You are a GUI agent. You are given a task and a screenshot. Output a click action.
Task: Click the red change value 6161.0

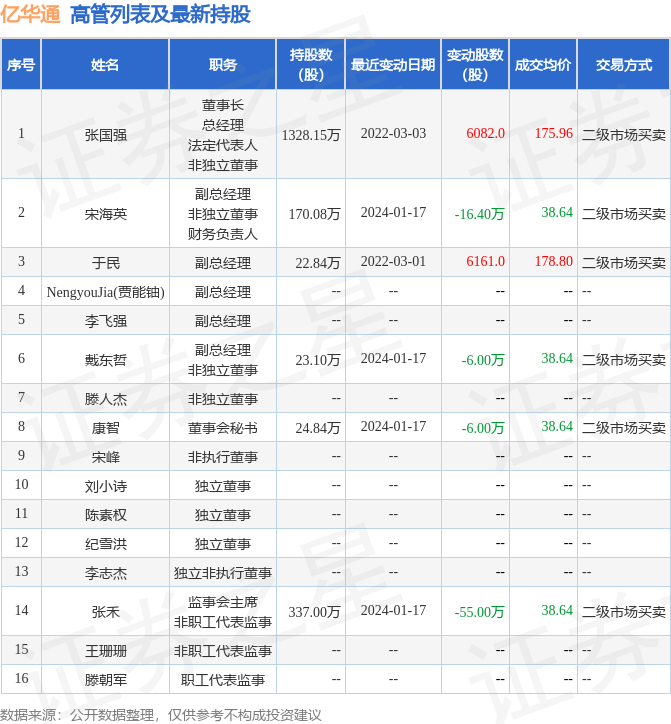[x=485, y=261]
